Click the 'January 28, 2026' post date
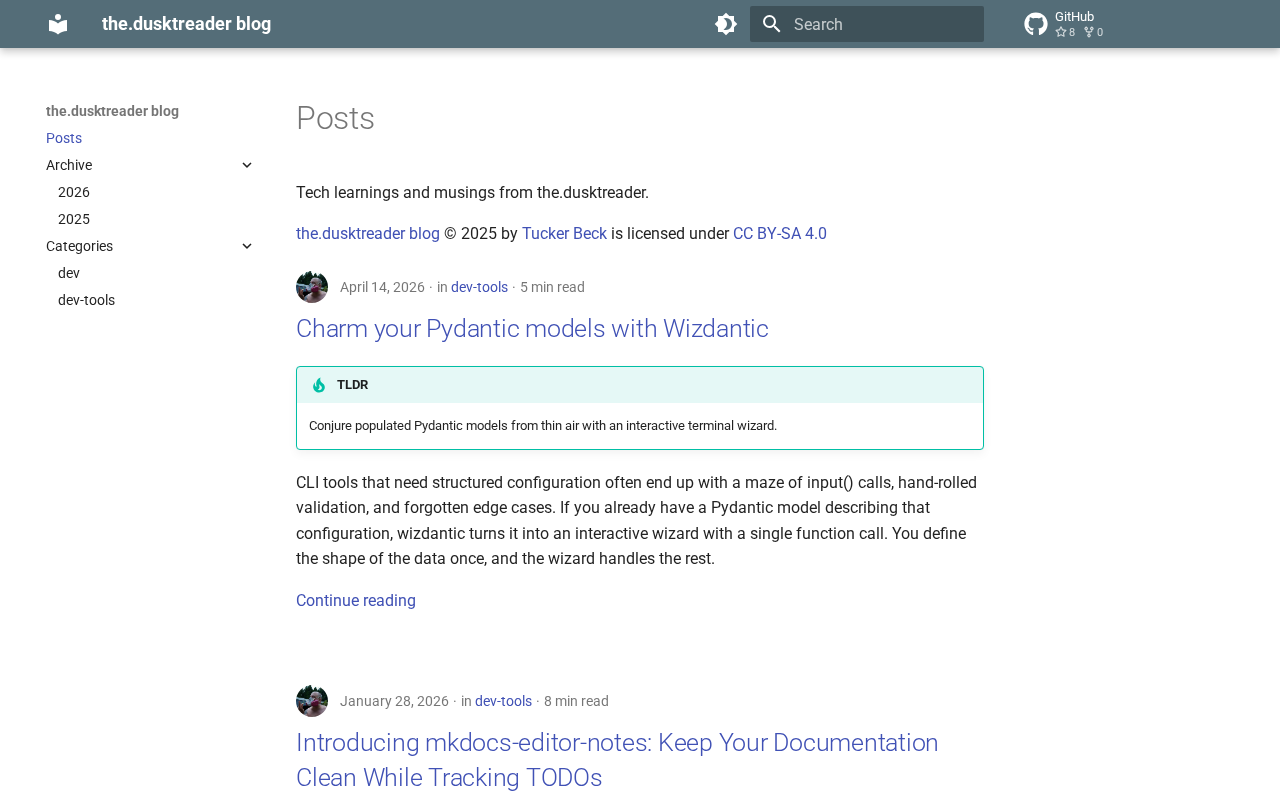 [x=394, y=701]
